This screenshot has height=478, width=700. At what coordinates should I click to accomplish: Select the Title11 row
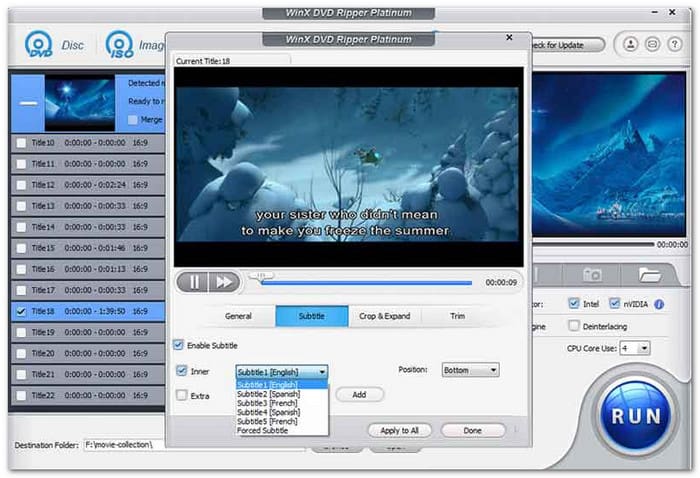coord(88,164)
